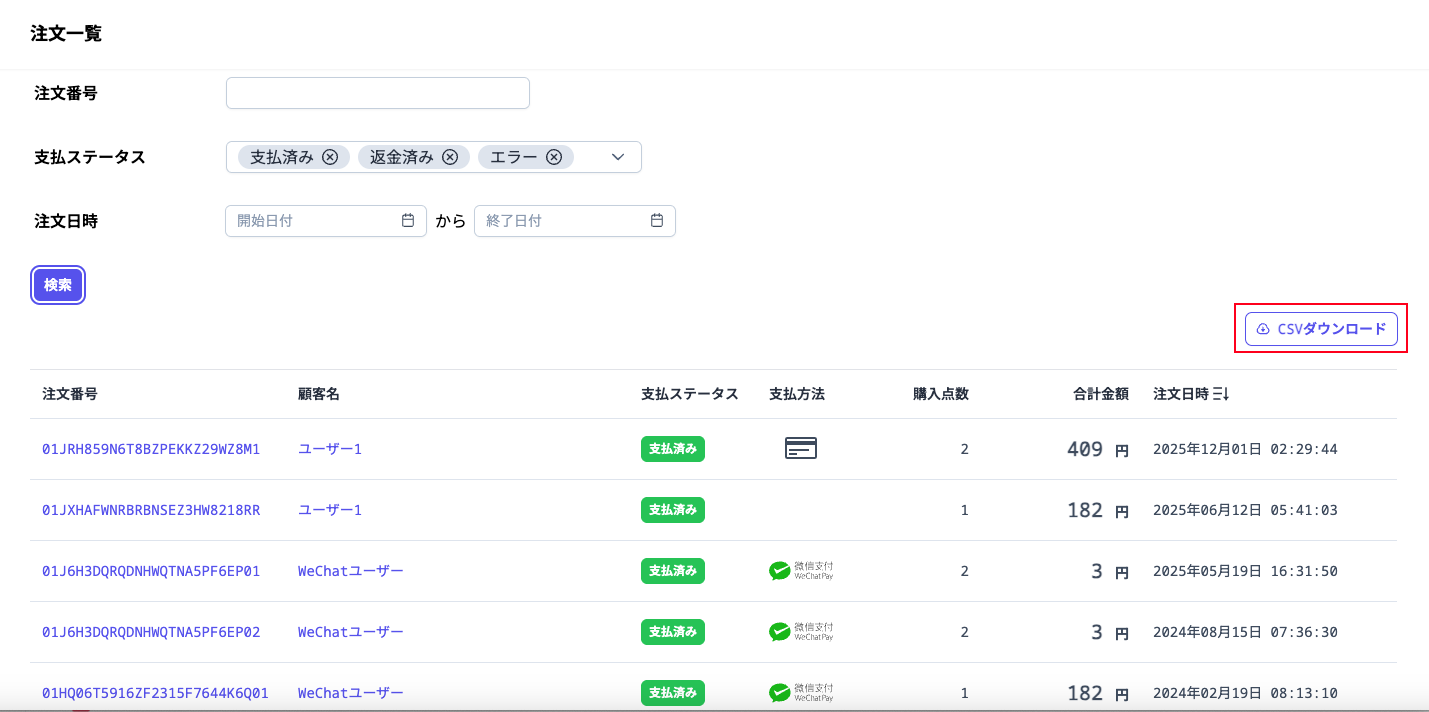Click date 2025年06月12日 05:41:03
Screen dimensions: 1429x712
pyautogui.click(x=1245, y=510)
